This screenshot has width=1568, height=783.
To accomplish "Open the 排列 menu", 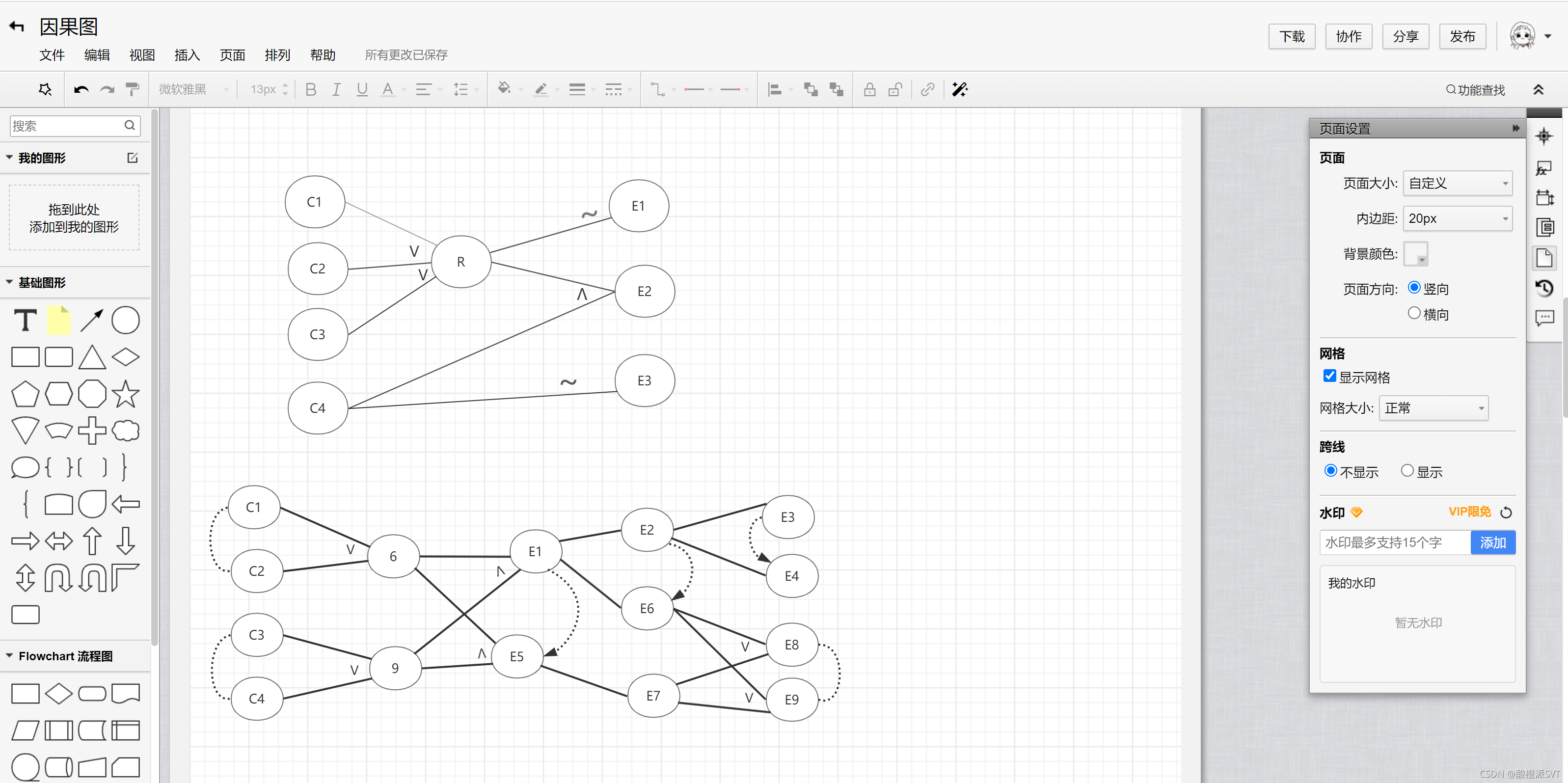I will point(277,55).
